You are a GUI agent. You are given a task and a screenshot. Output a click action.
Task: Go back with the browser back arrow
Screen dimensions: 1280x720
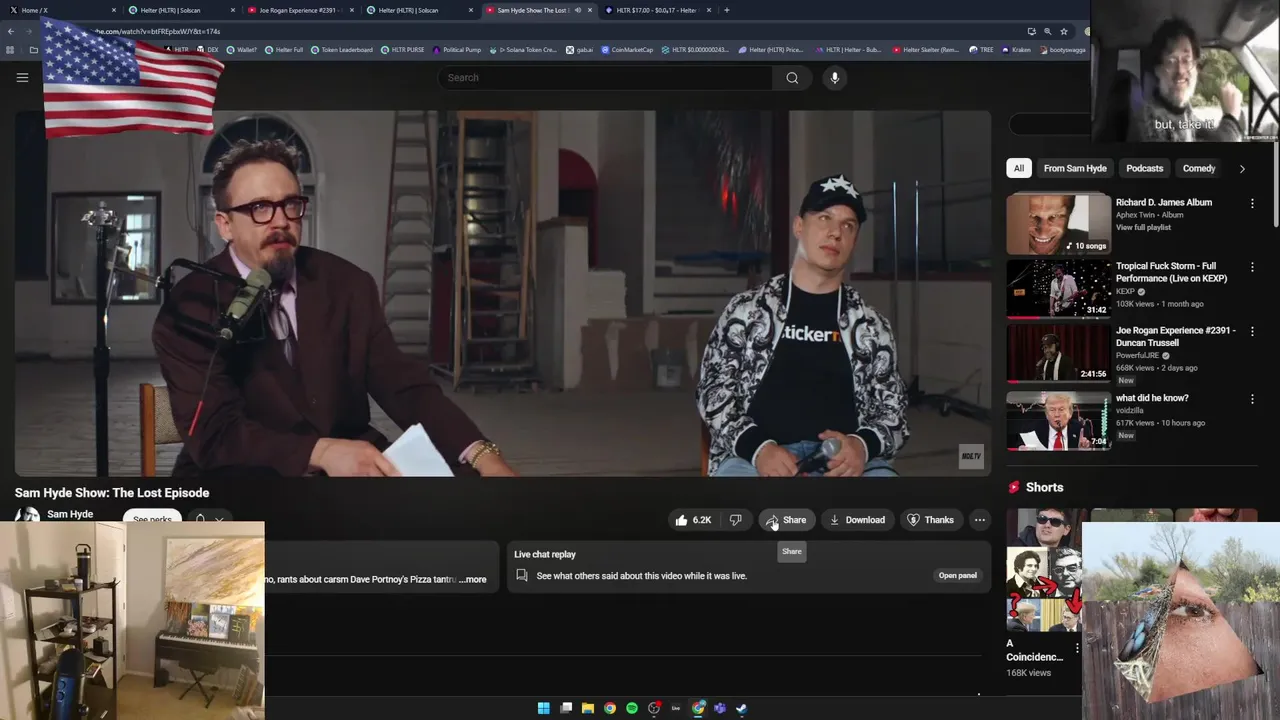point(10,31)
